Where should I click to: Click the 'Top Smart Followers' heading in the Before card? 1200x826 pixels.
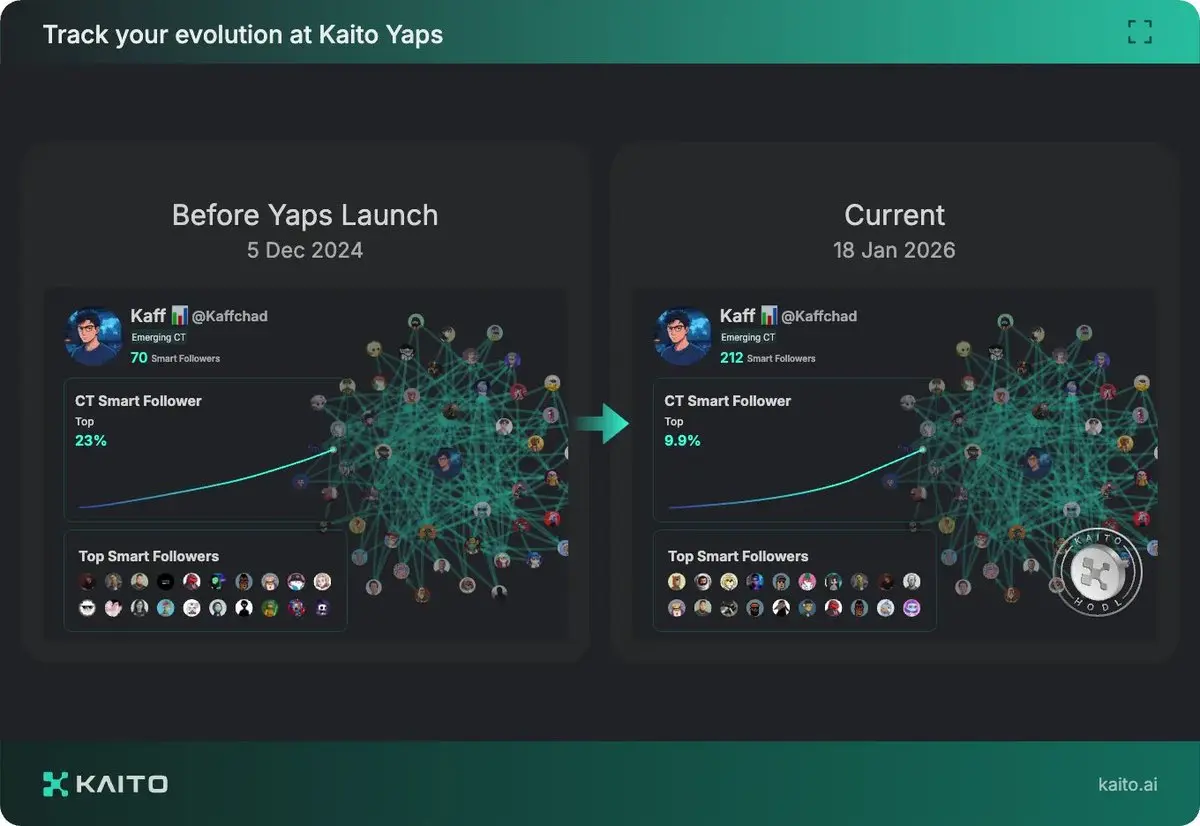pos(149,556)
